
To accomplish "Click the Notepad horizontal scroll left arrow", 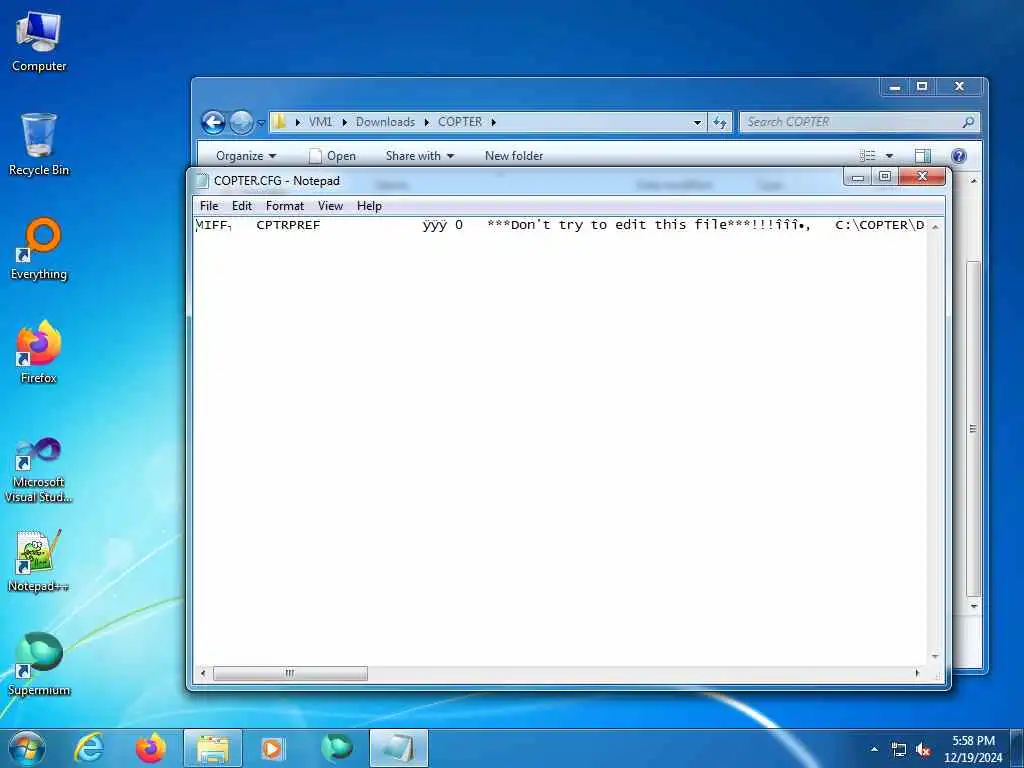I will (203, 673).
